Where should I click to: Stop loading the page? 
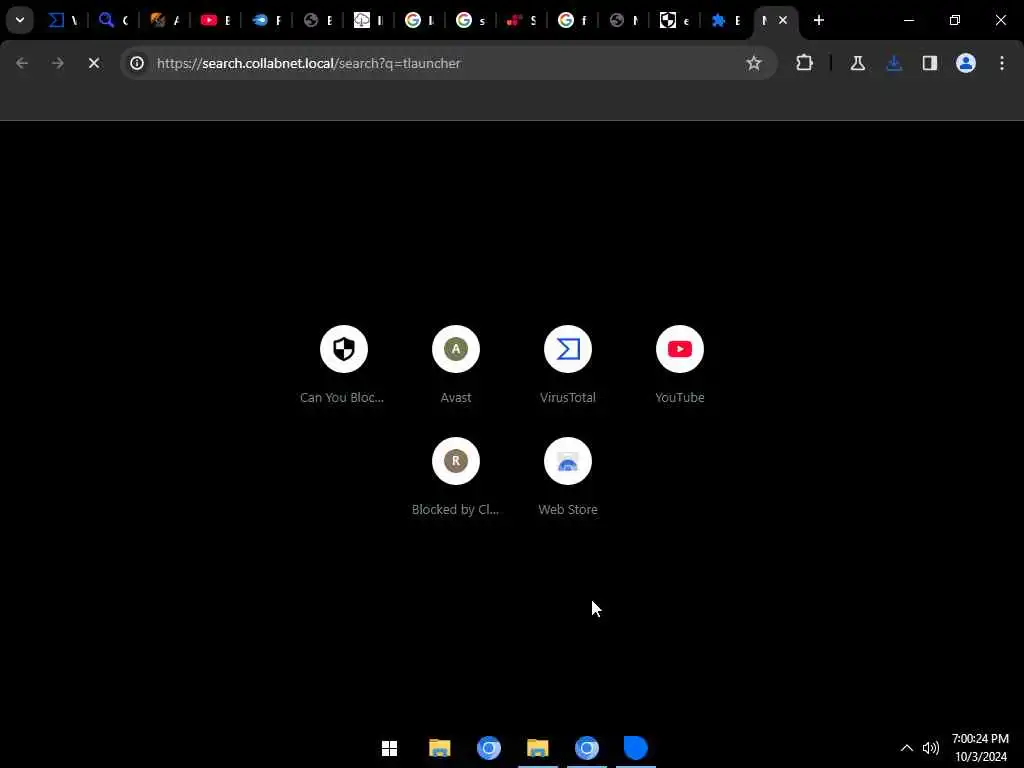[93, 63]
